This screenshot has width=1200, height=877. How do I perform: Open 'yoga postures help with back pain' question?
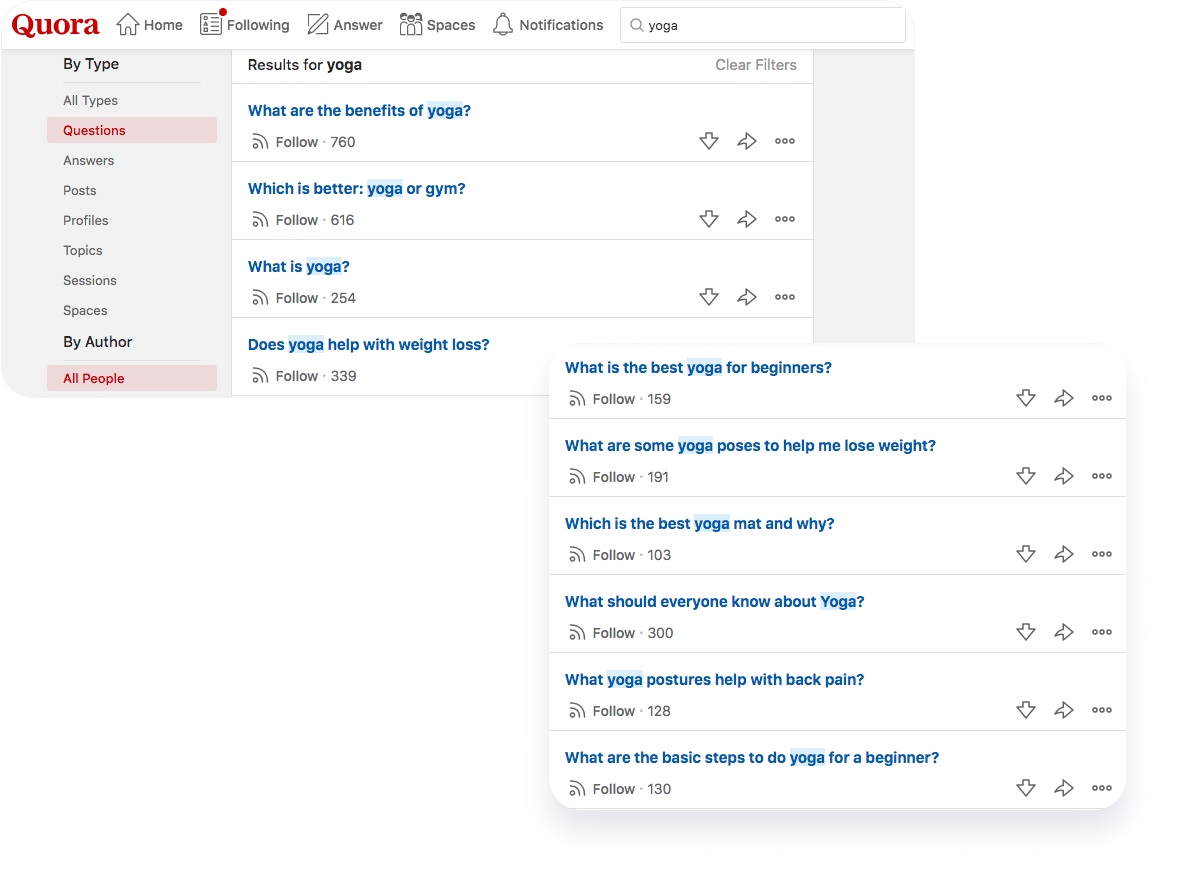(x=714, y=680)
